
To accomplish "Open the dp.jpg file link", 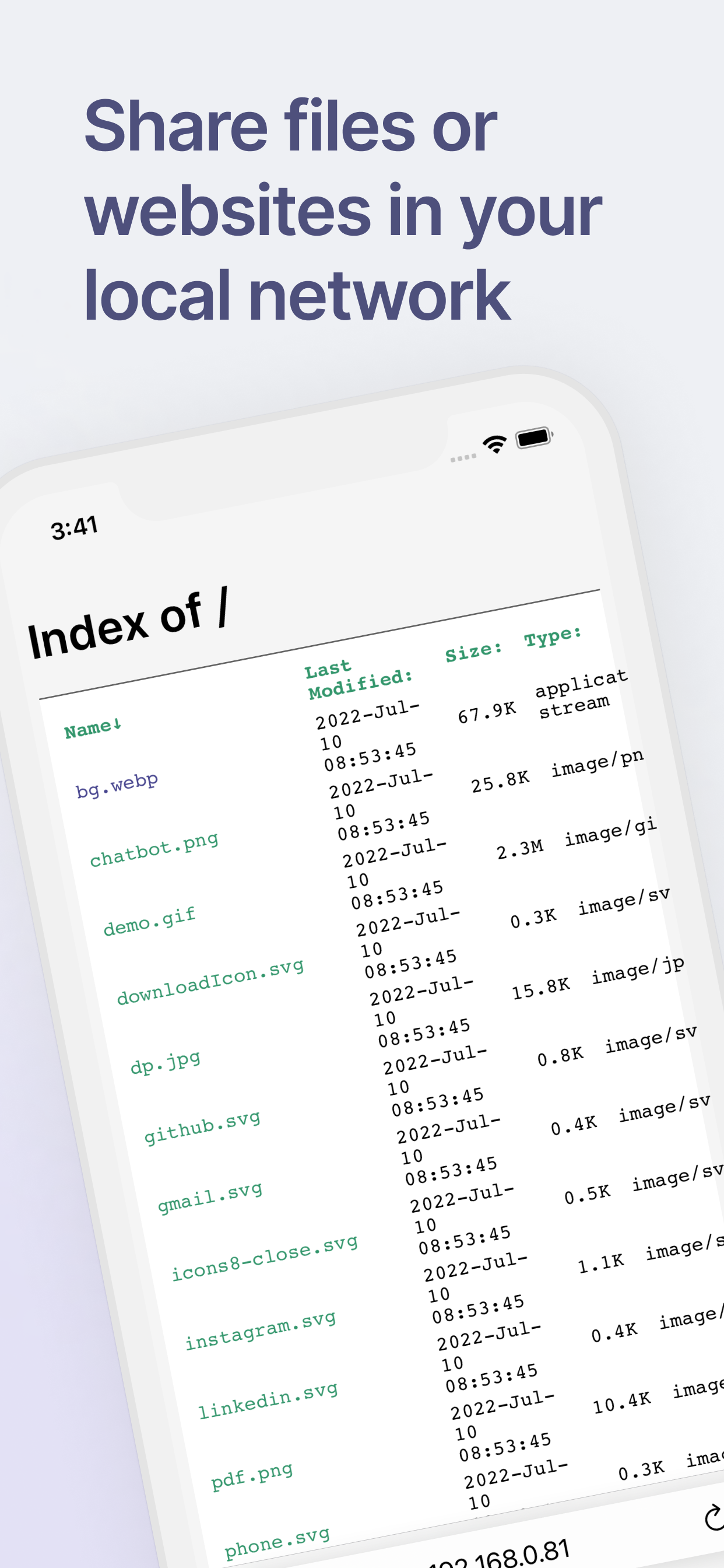I will (166, 1062).
